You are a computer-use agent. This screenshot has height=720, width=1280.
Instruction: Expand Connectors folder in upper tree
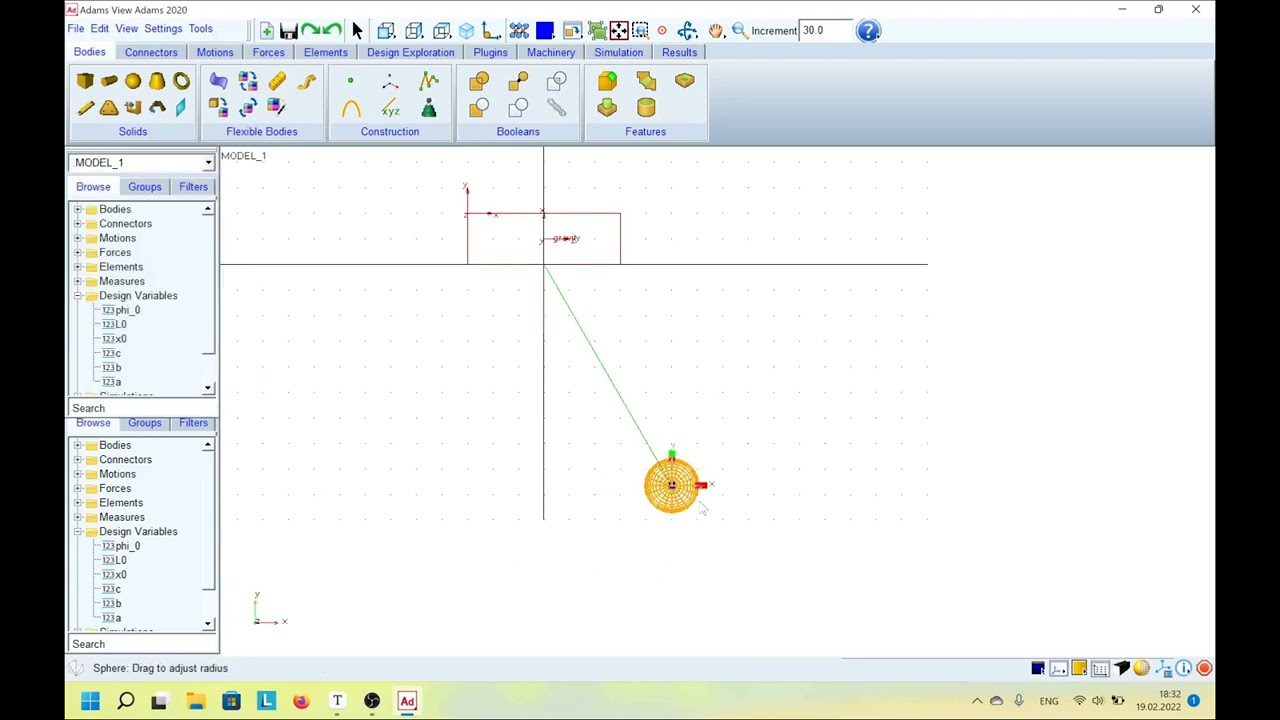pyautogui.click(x=78, y=224)
